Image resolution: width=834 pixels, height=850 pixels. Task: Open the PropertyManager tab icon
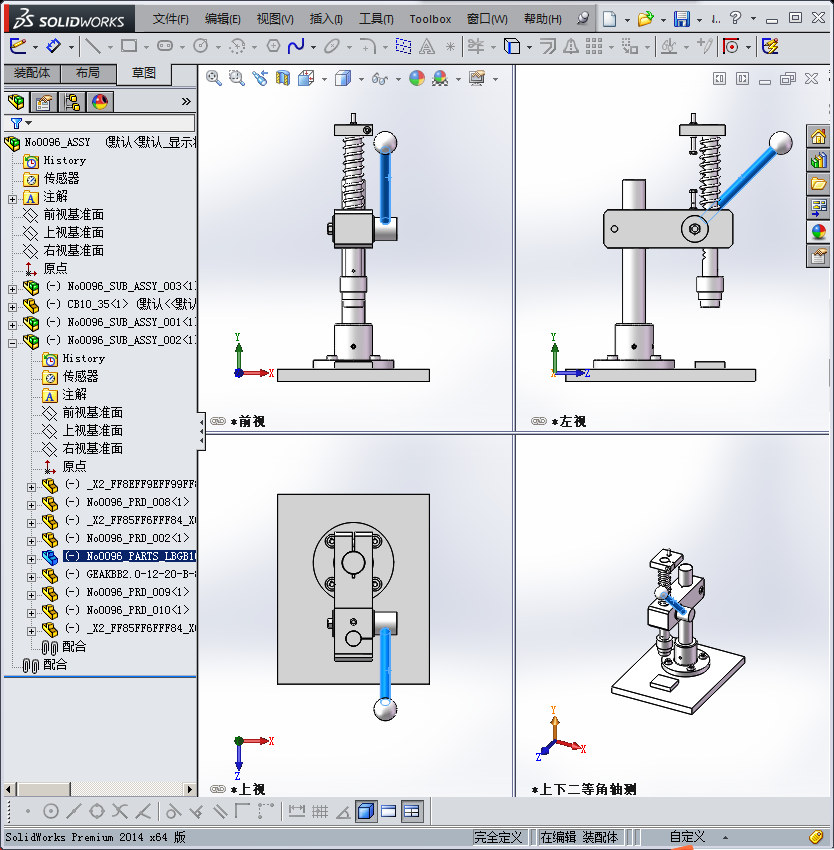coord(44,102)
